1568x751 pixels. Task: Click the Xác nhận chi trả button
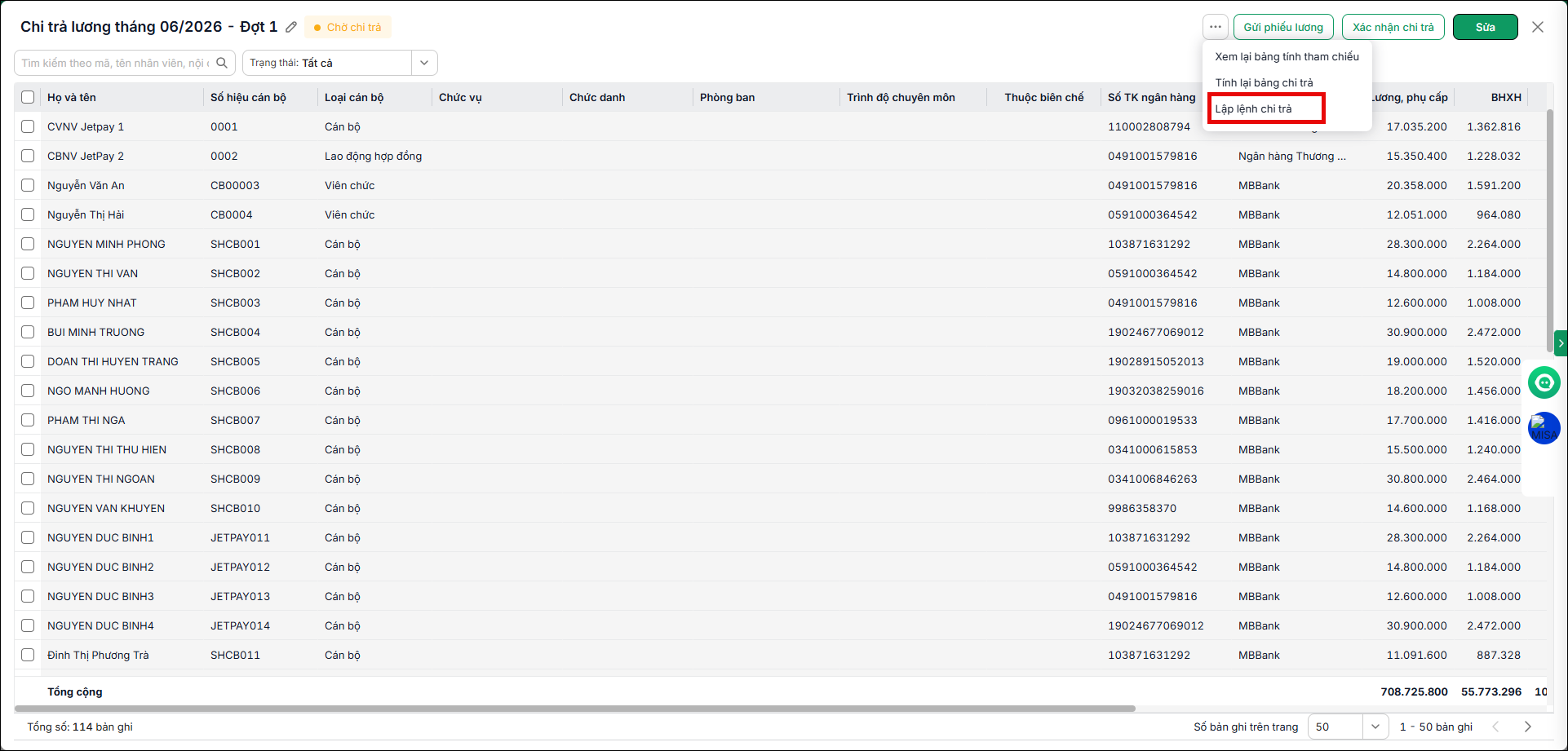click(1393, 27)
